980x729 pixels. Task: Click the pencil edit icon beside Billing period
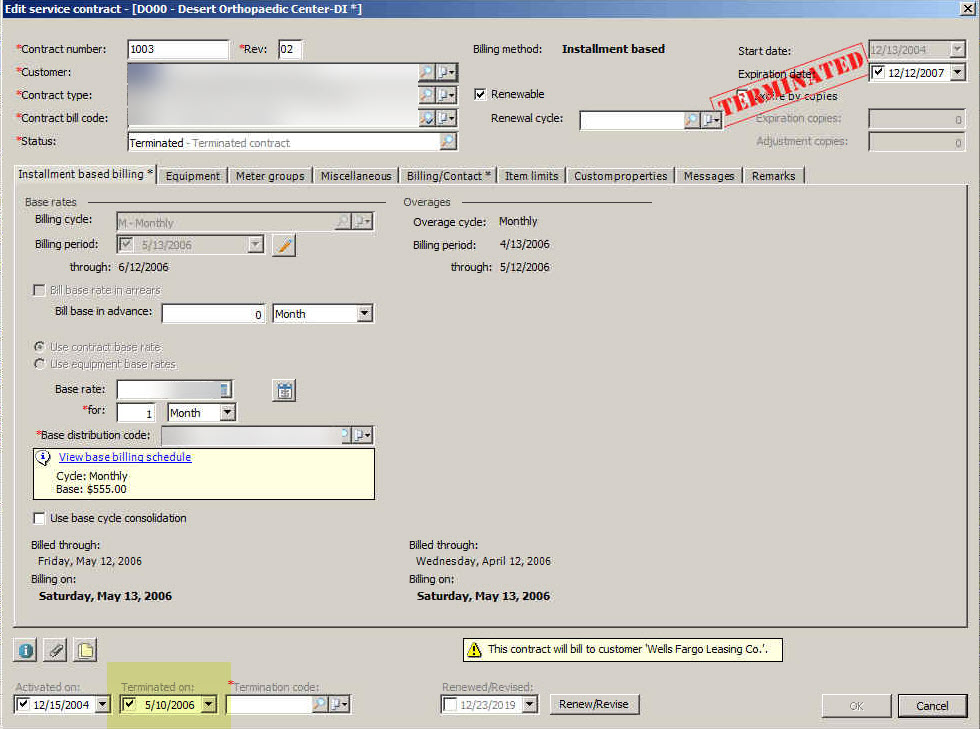[283, 244]
